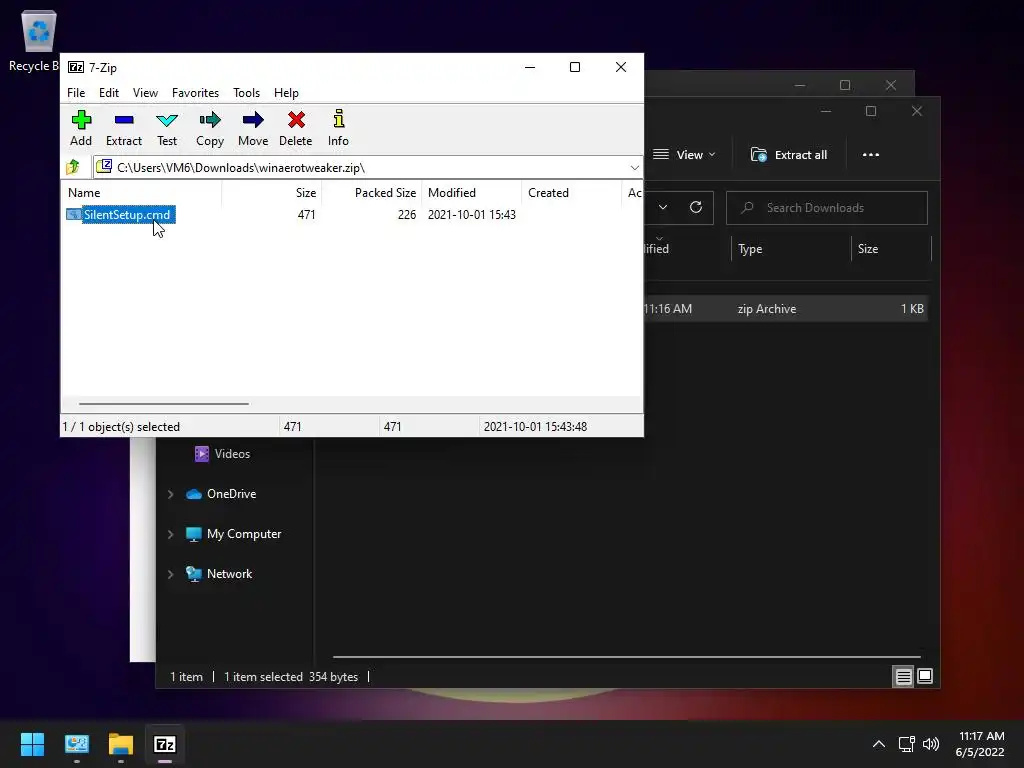Click Extract all in Explorer
Viewport: 1024px width, 768px height.
click(x=789, y=155)
